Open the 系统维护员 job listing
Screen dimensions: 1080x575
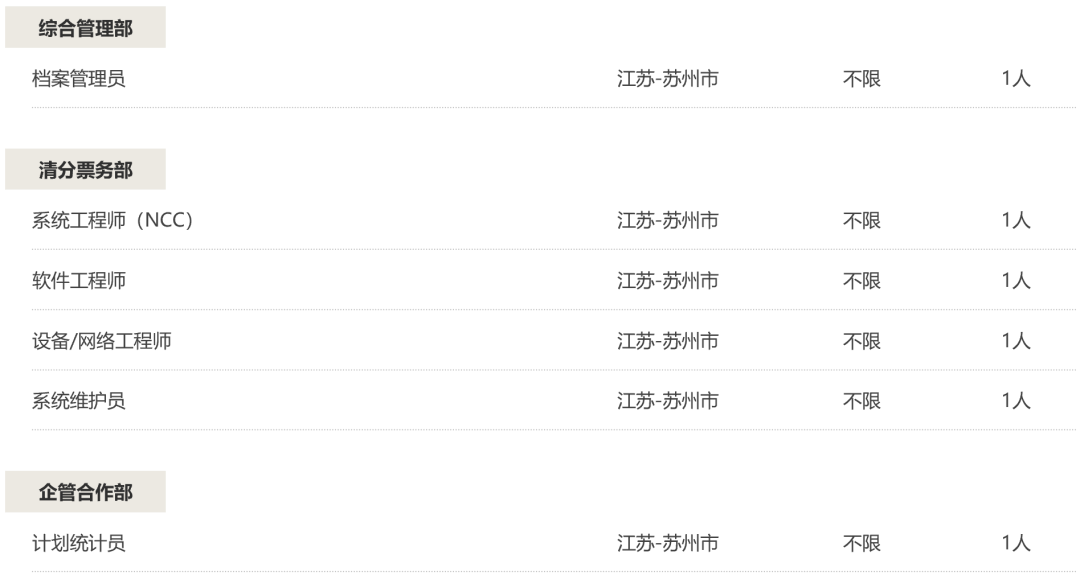coord(79,401)
